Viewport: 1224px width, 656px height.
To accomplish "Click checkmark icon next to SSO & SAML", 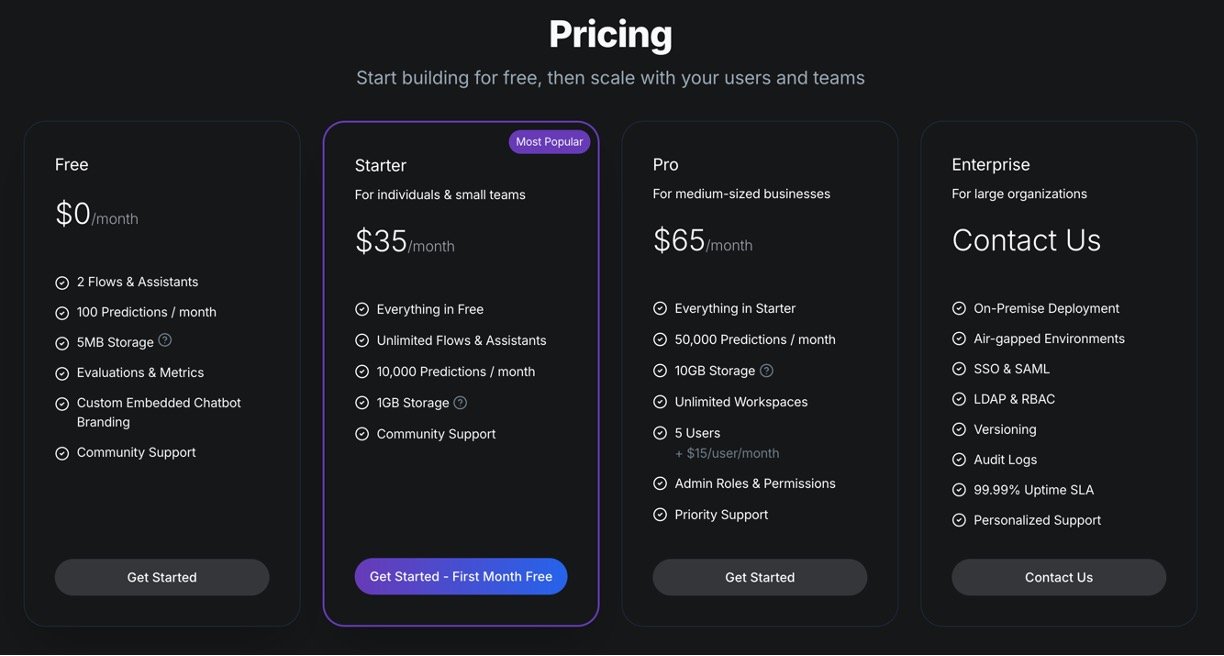I will tap(959, 369).
